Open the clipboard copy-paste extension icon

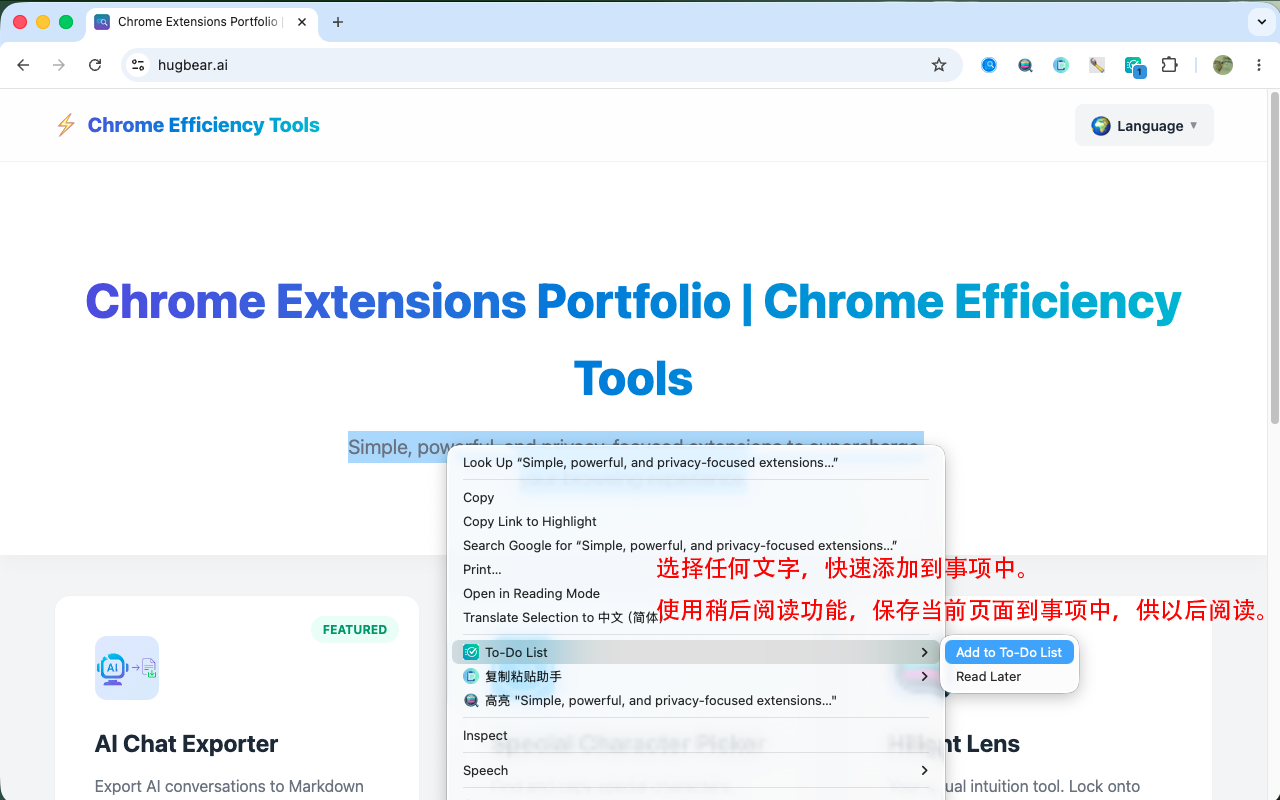pyautogui.click(x=1061, y=65)
